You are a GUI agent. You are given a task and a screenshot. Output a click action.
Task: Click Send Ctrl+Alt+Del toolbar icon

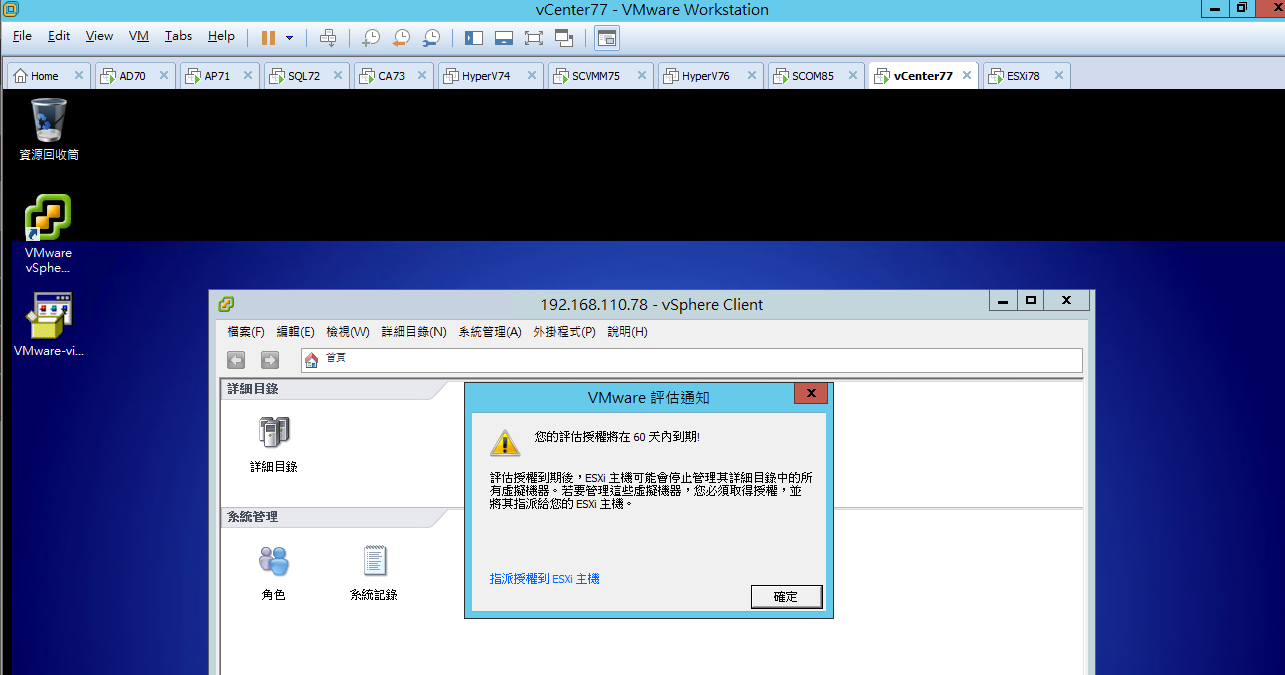327,37
